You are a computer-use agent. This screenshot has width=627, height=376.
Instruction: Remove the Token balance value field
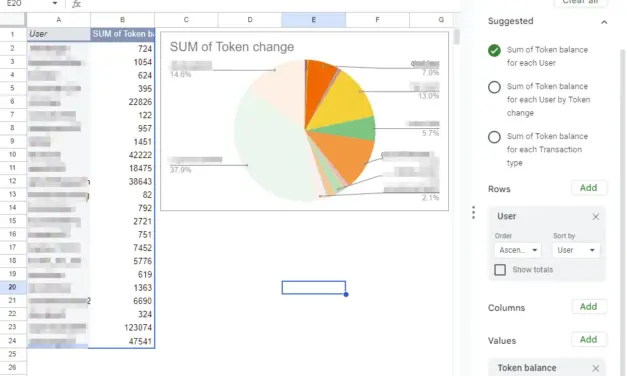595,368
